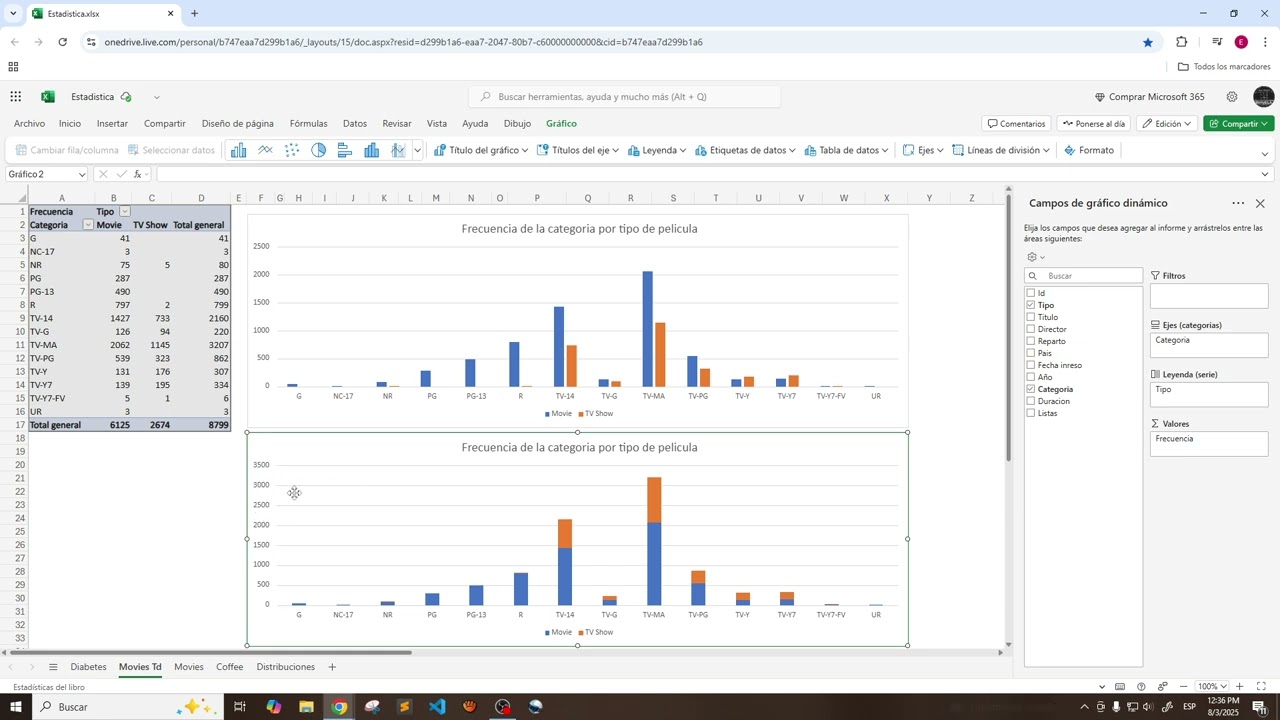Open the Distribuciones sheet tab

[286, 667]
